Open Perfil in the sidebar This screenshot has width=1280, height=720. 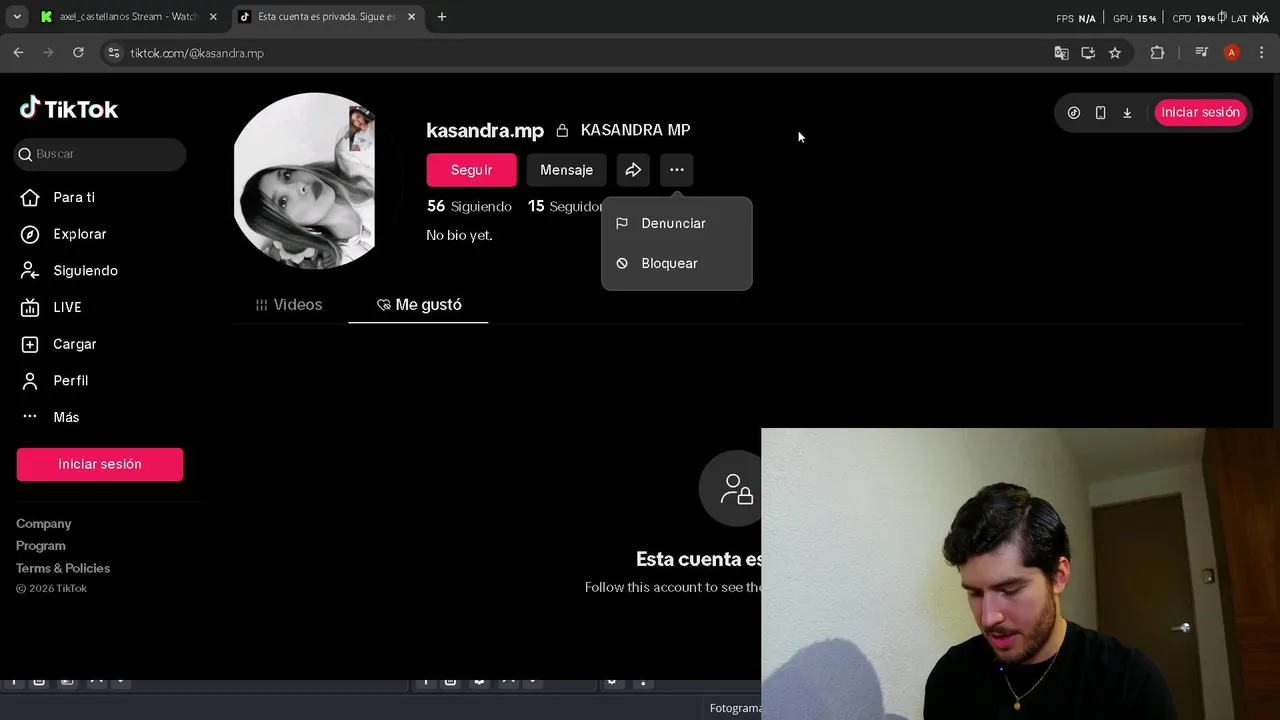(56, 381)
